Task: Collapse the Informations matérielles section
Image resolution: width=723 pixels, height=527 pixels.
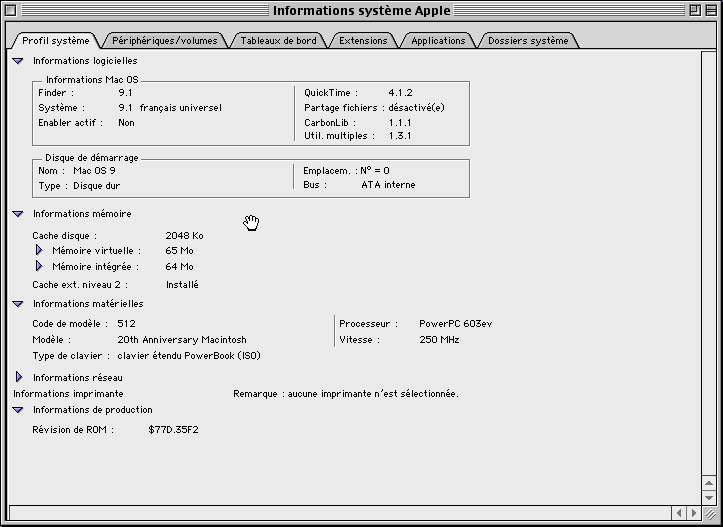Action: coord(18,304)
